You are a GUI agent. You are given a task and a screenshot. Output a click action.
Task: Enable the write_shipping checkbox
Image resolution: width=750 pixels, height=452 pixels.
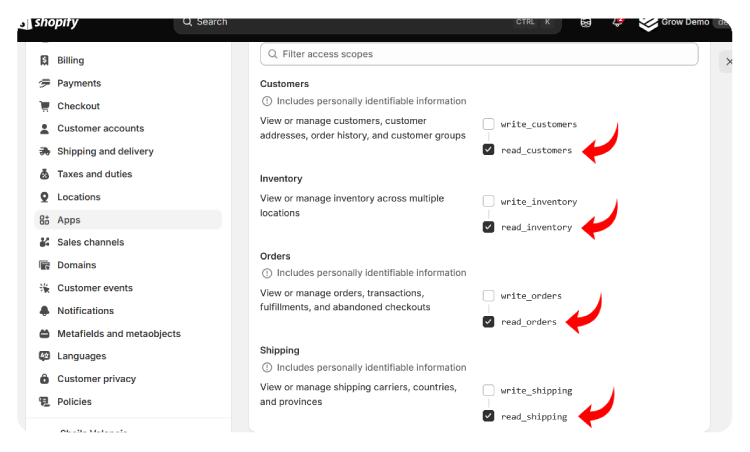pyautogui.click(x=488, y=391)
